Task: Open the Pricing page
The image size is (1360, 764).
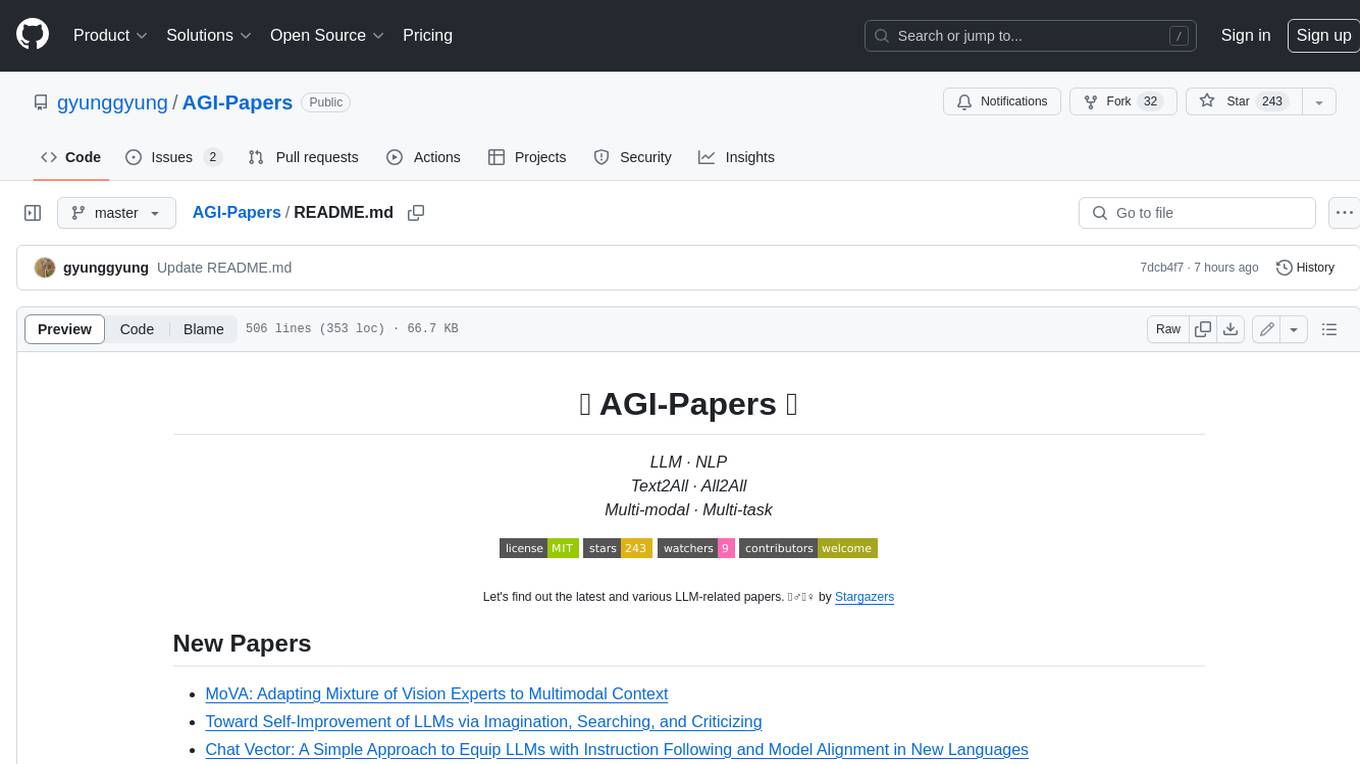Action: [427, 35]
